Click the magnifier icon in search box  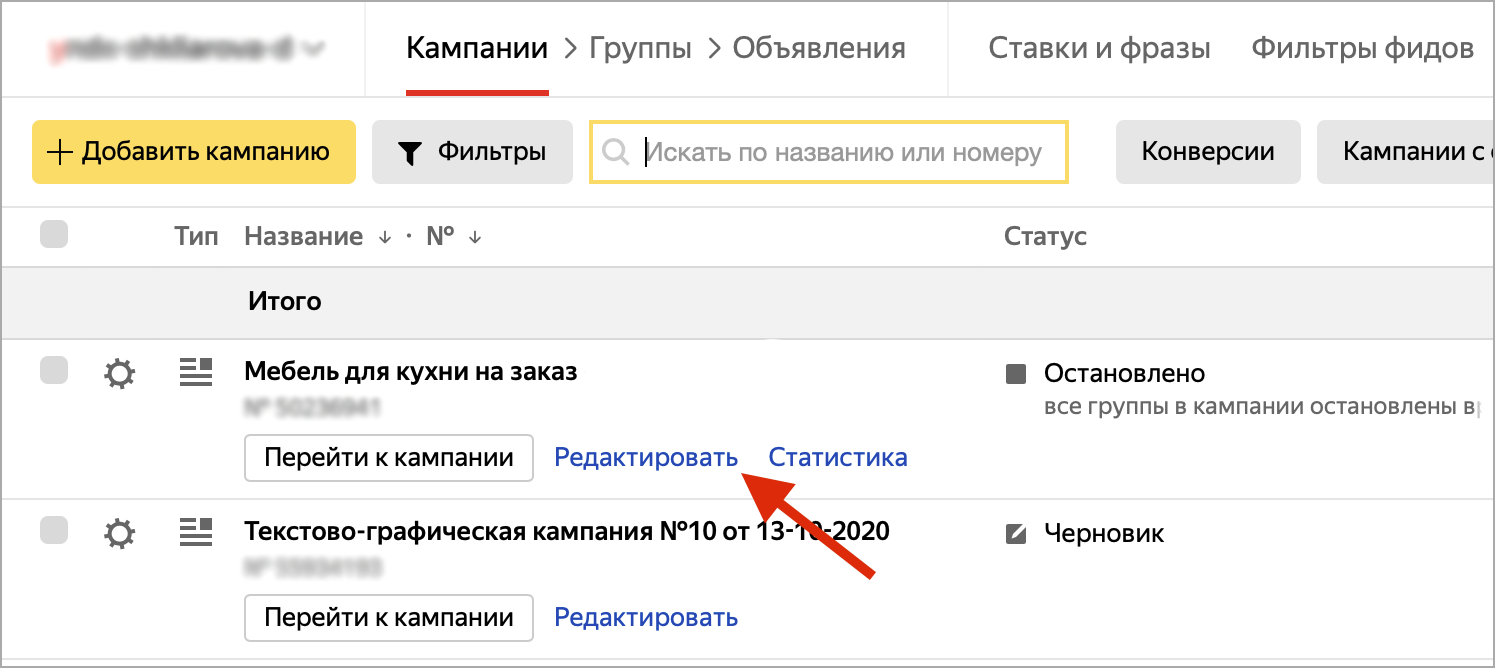pos(617,152)
